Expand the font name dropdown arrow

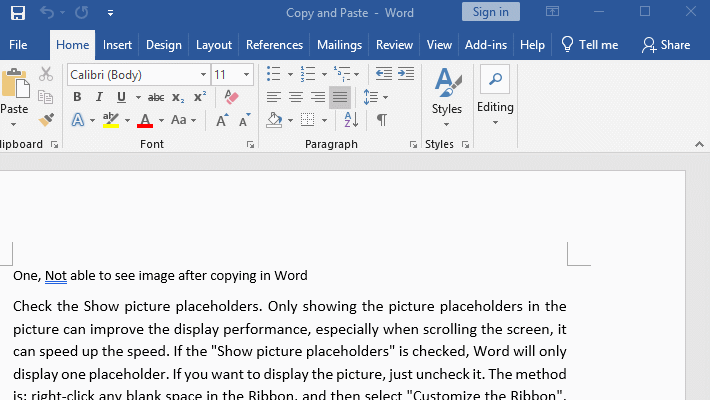point(203,75)
